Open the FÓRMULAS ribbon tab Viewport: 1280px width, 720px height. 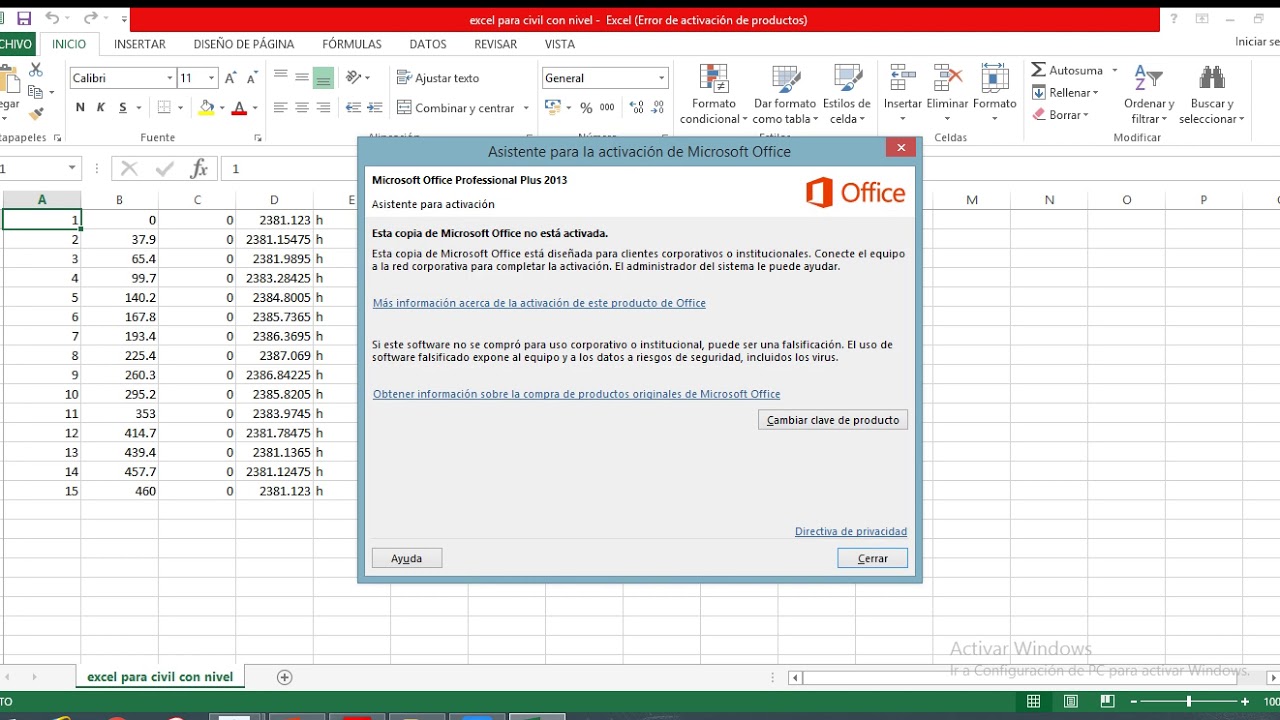click(352, 44)
